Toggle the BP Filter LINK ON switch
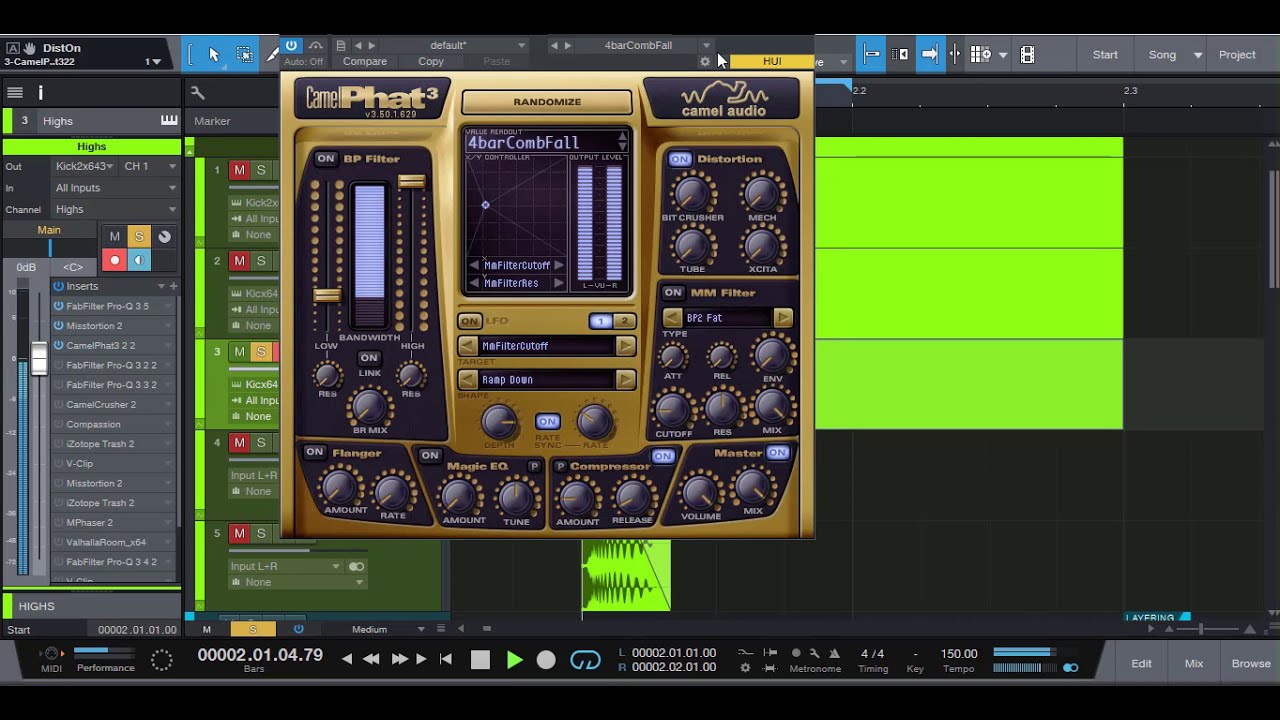 click(369, 358)
